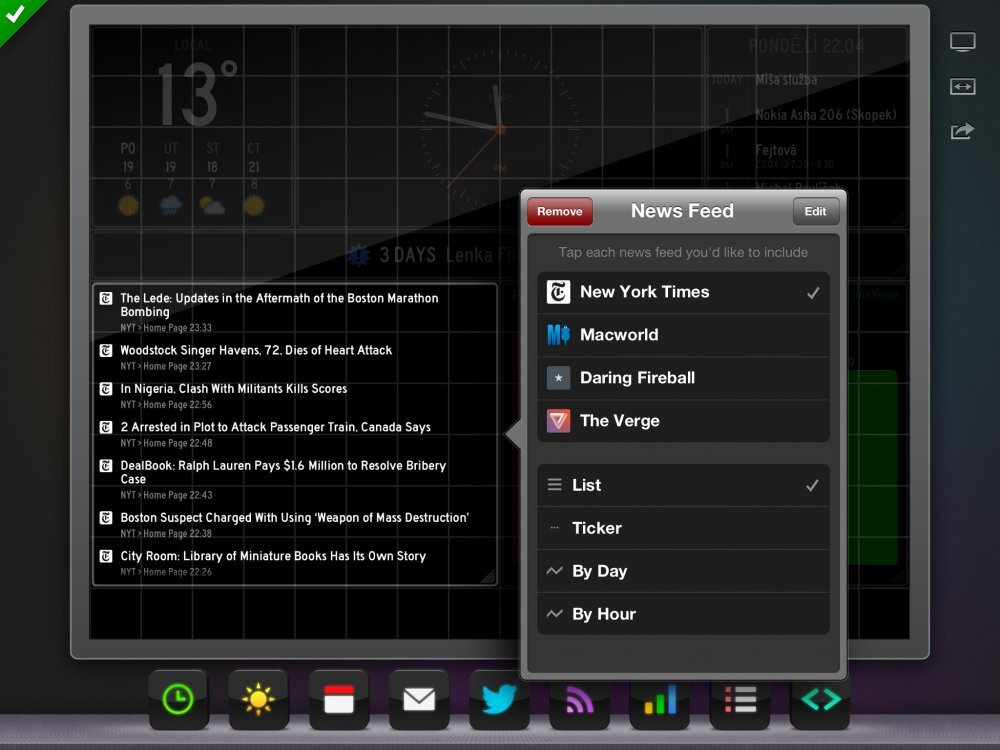
Task: Open the TV display output icon
Action: (962, 41)
